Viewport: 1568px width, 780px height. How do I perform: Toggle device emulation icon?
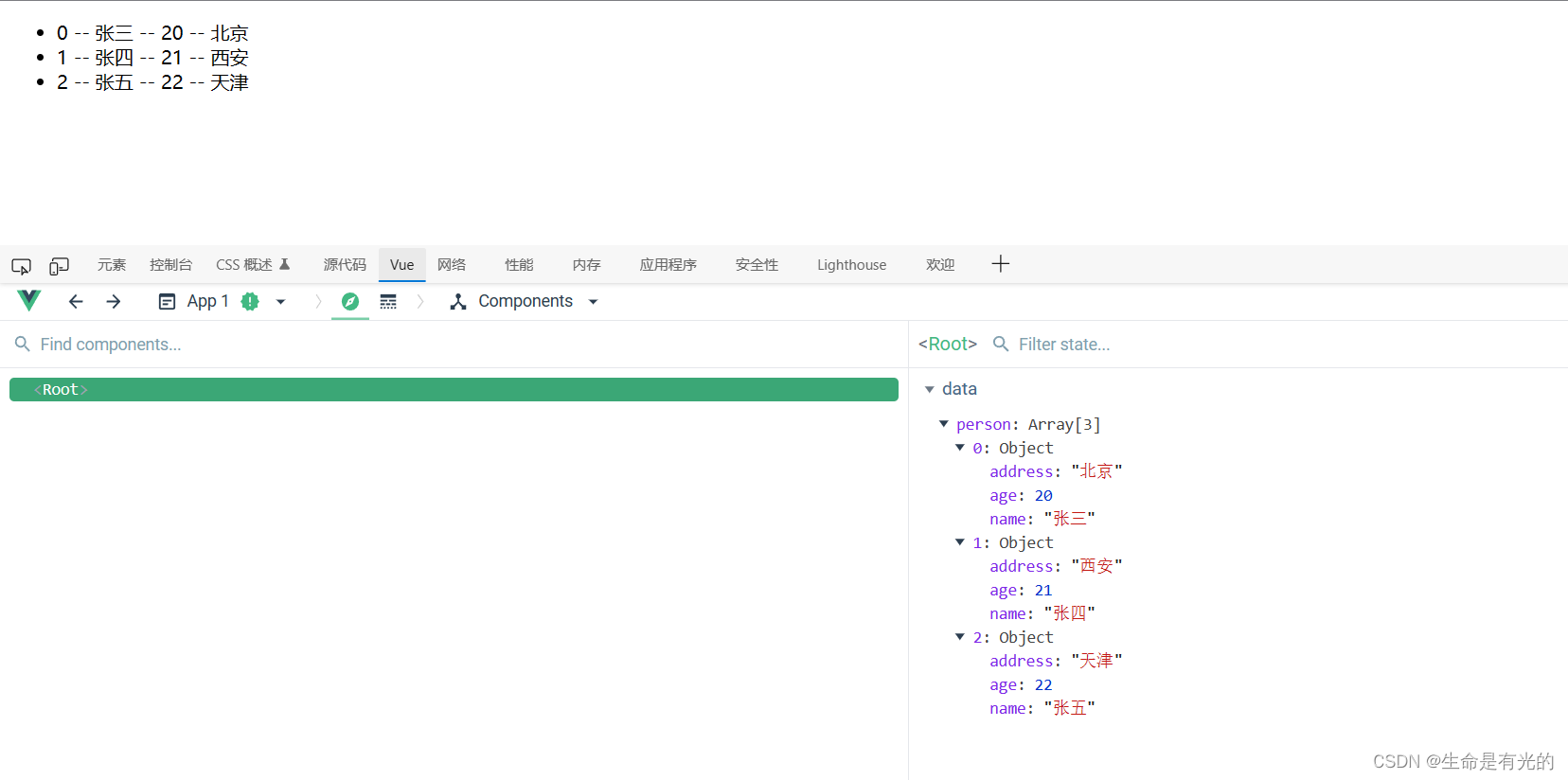point(59,266)
